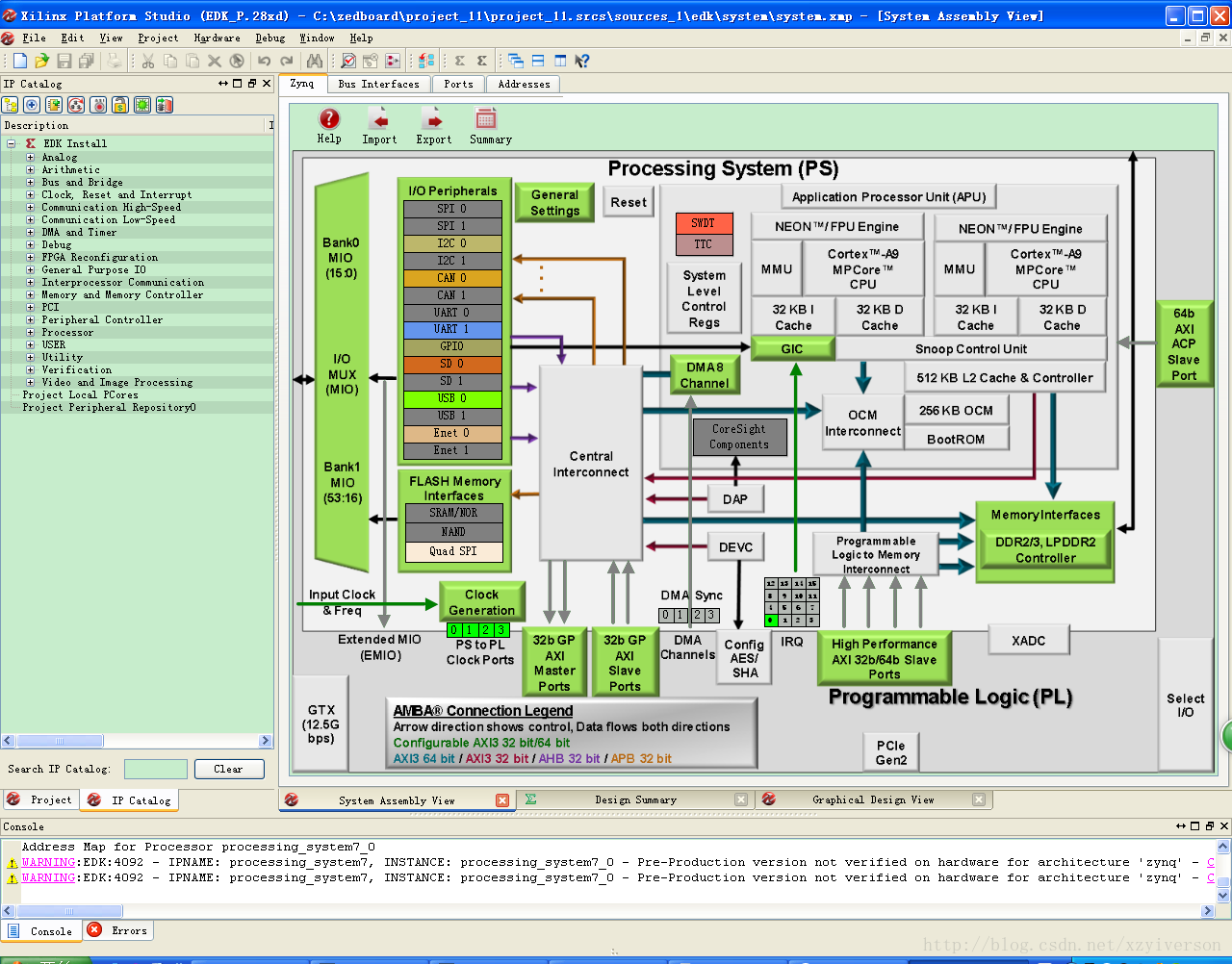Click the green USB 0 peripheral block
The width and height of the screenshot is (1232, 964).
452,398
